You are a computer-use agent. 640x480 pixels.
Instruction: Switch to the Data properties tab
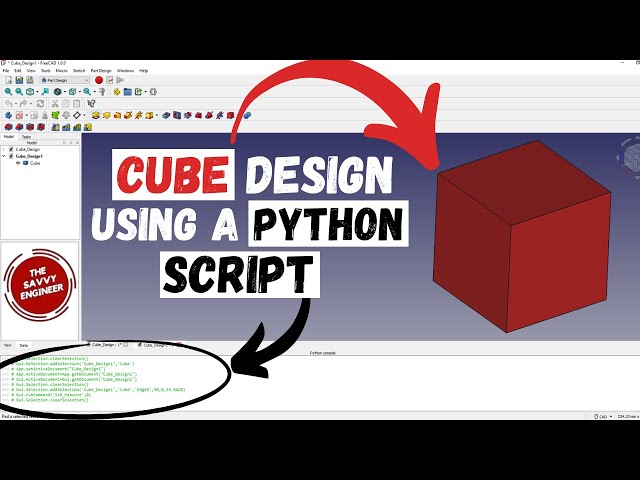[22, 344]
